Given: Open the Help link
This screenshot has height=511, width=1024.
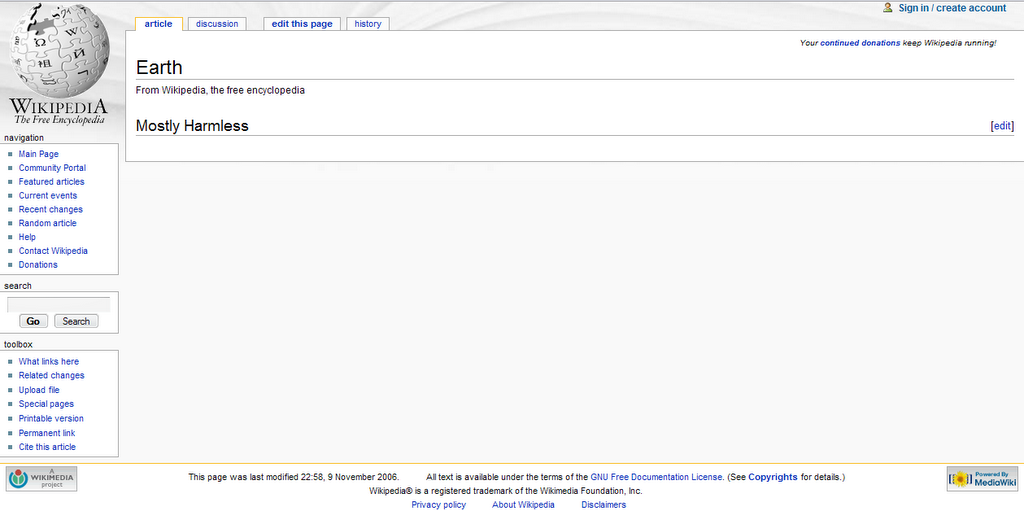Looking at the screenshot, I should point(27,237).
